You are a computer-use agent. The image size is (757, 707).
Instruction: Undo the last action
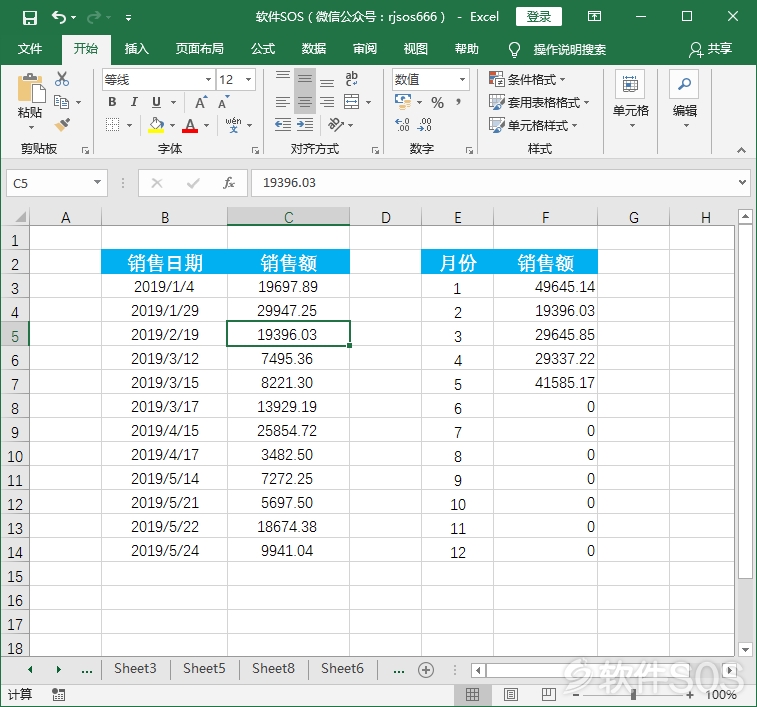59,18
